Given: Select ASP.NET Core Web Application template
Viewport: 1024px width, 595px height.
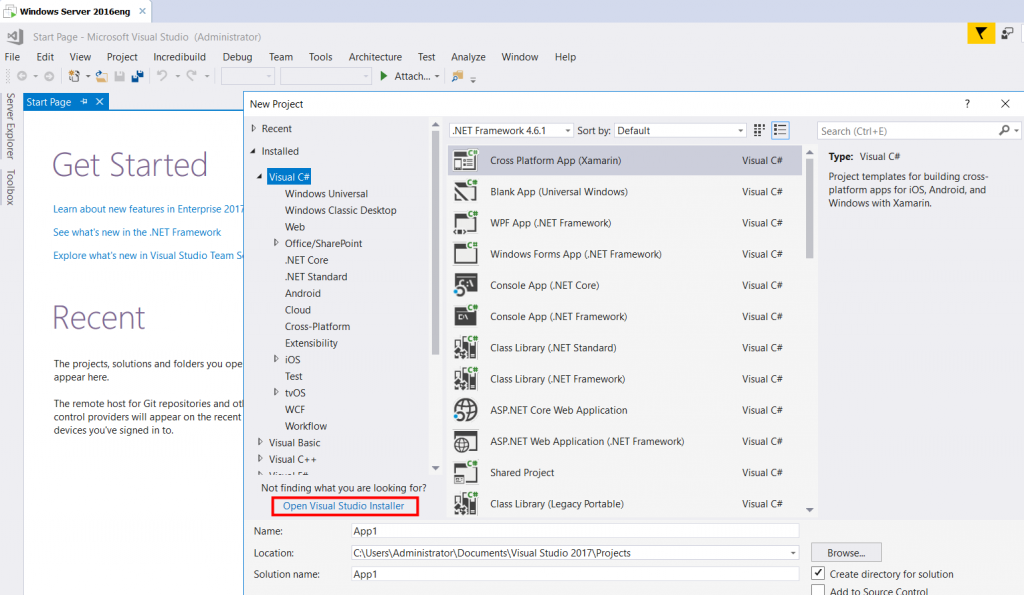Looking at the screenshot, I should click(624, 410).
